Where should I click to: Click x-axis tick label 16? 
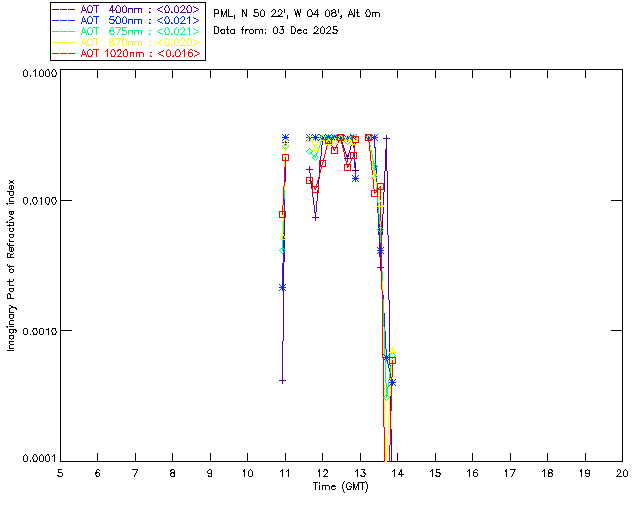click(x=472, y=473)
